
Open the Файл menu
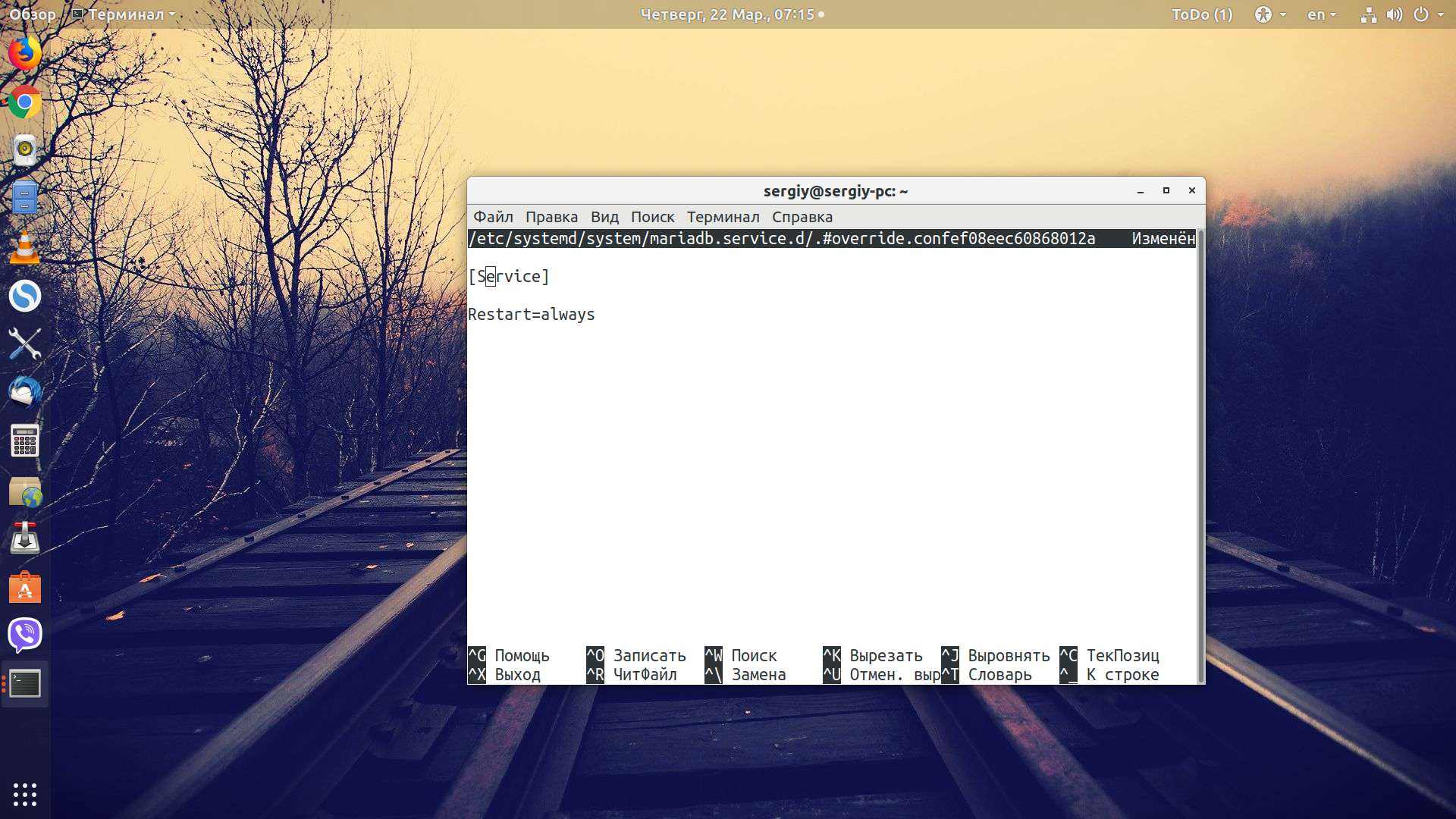(493, 217)
